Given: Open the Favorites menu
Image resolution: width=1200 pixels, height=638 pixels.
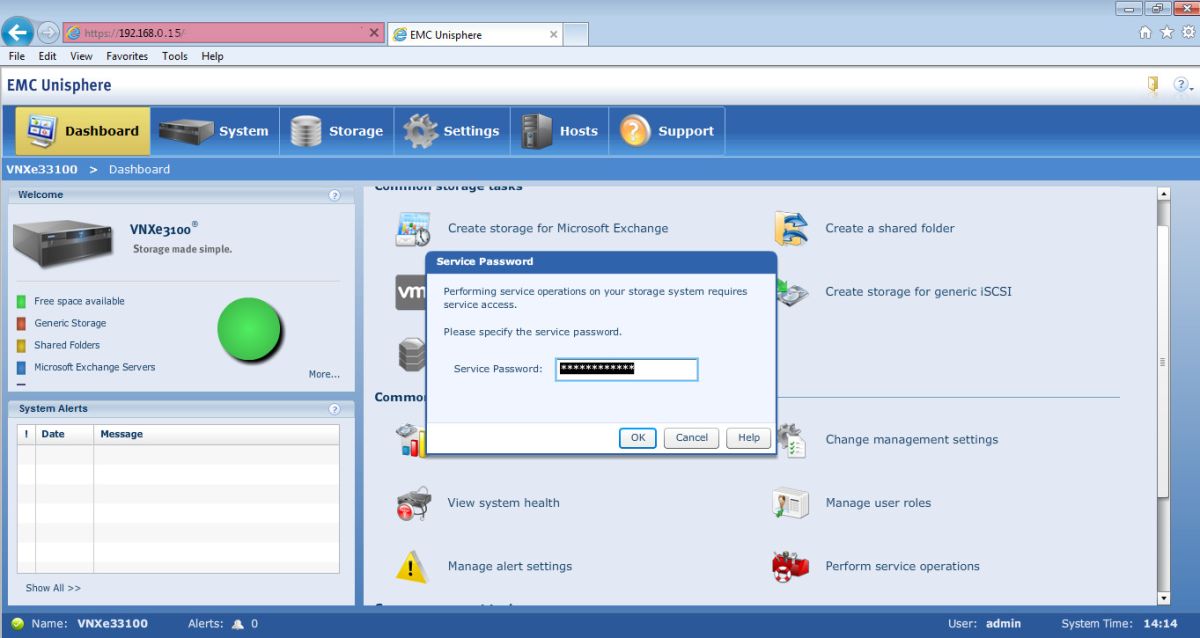Looking at the screenshot, I should pyautogui.click(x=127, y=56).
